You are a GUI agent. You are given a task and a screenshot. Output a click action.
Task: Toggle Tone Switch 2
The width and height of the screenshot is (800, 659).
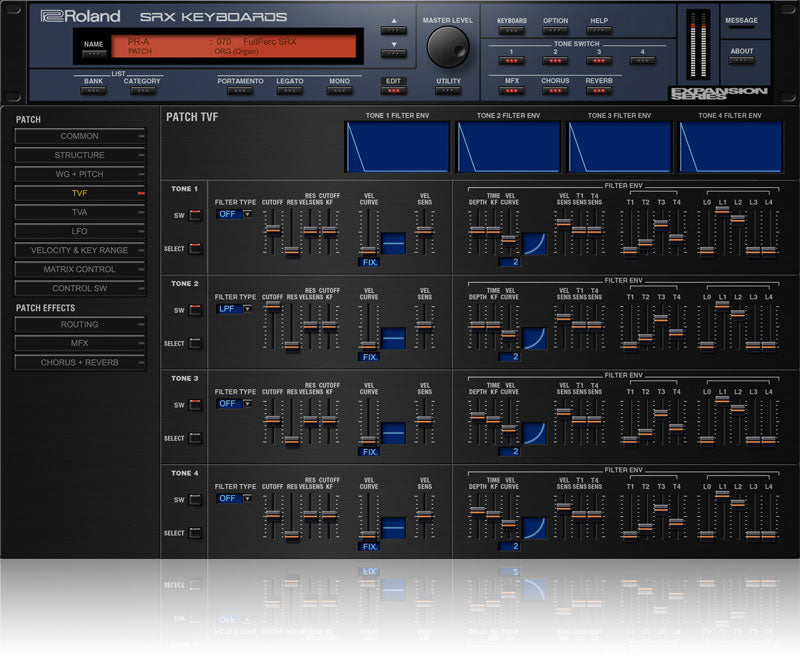555,61
